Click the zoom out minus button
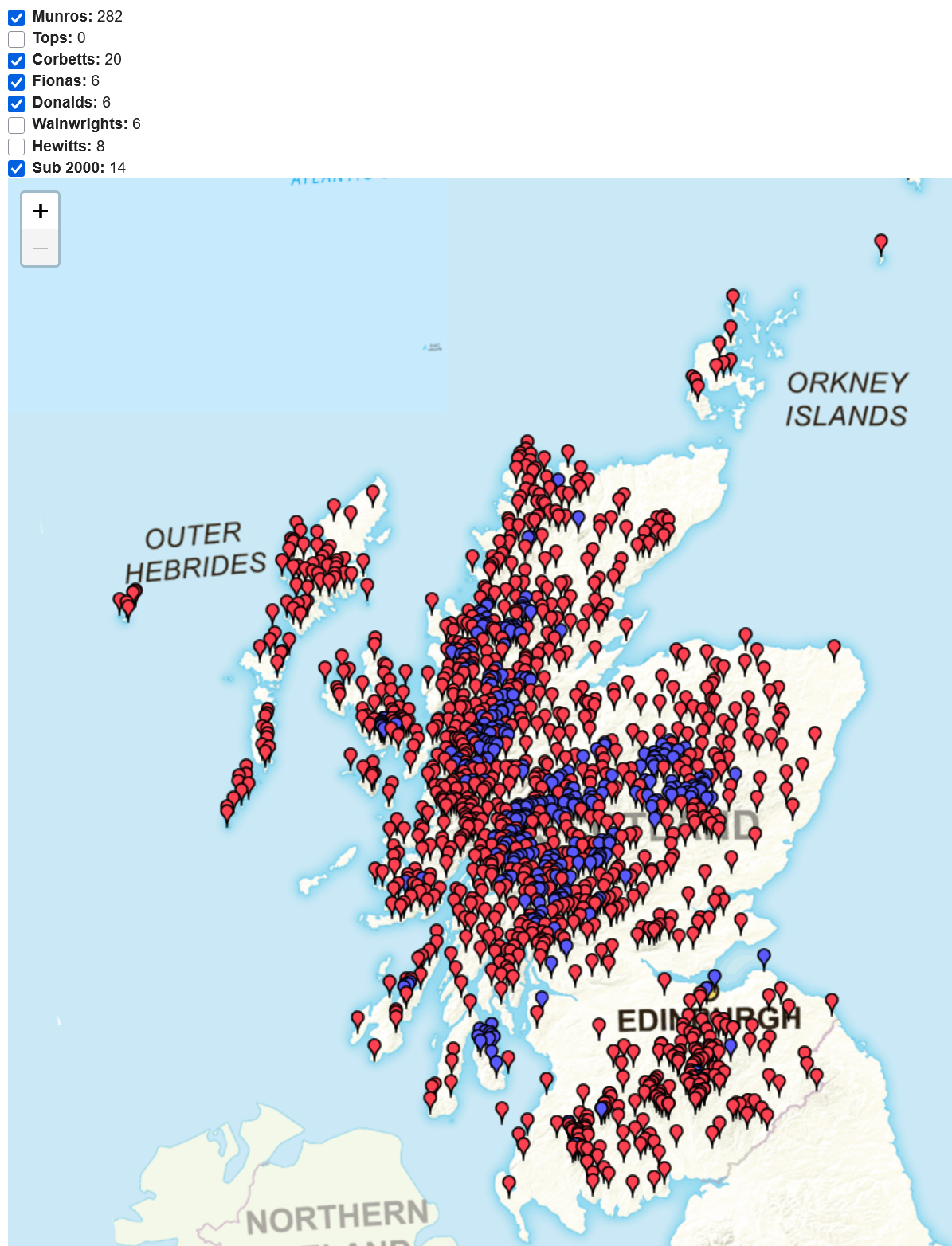The image size is (952, 1246). (41, 248)
